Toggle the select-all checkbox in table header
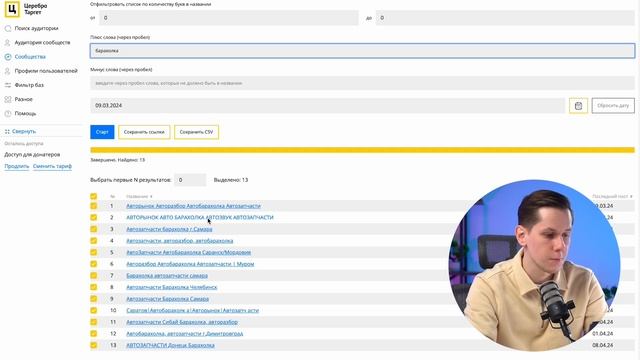The height and width of the screenshot is (360, 640). 93,196
